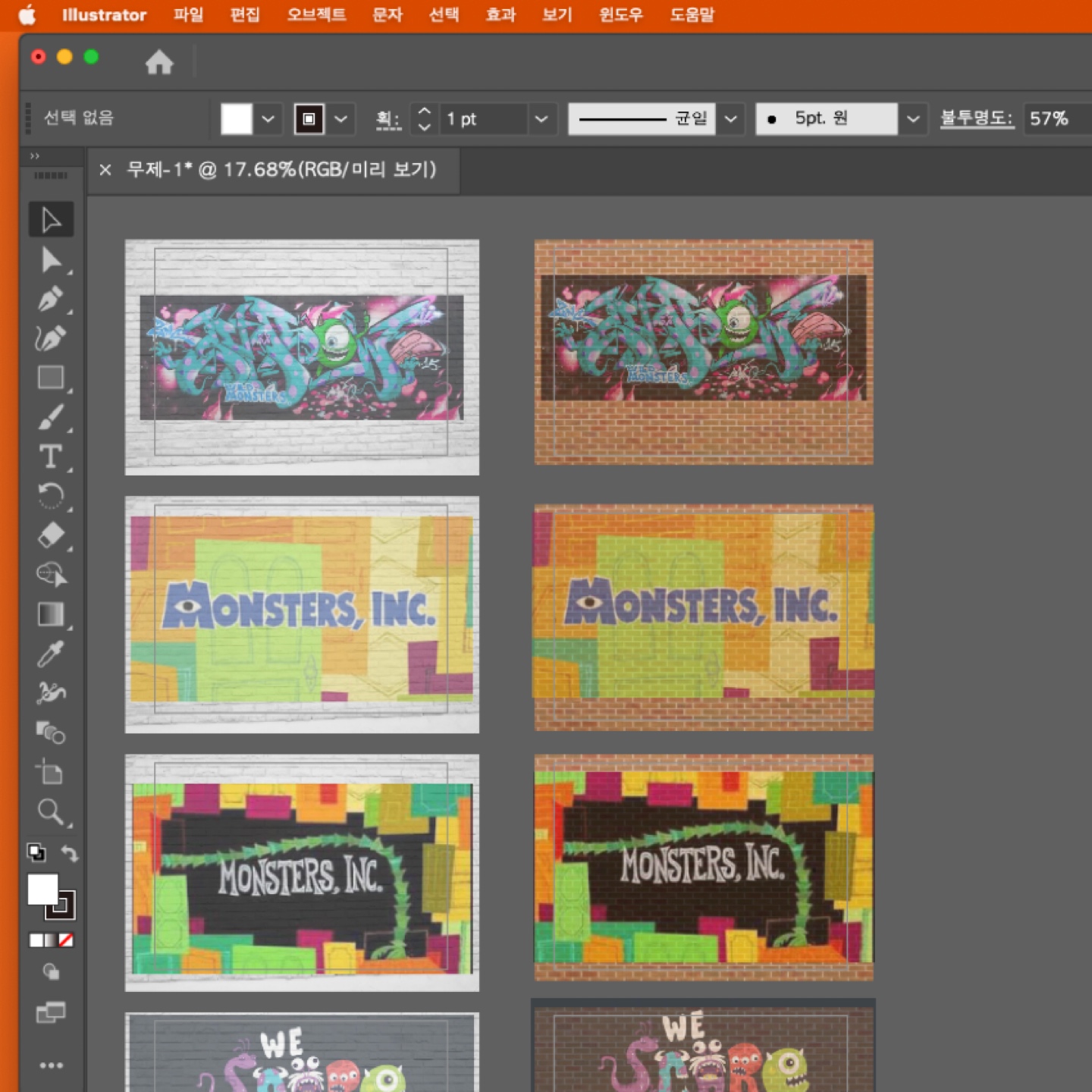Go to the Home screen
Viewport: 1092px width, 1092px height.
tap(159, 61)
